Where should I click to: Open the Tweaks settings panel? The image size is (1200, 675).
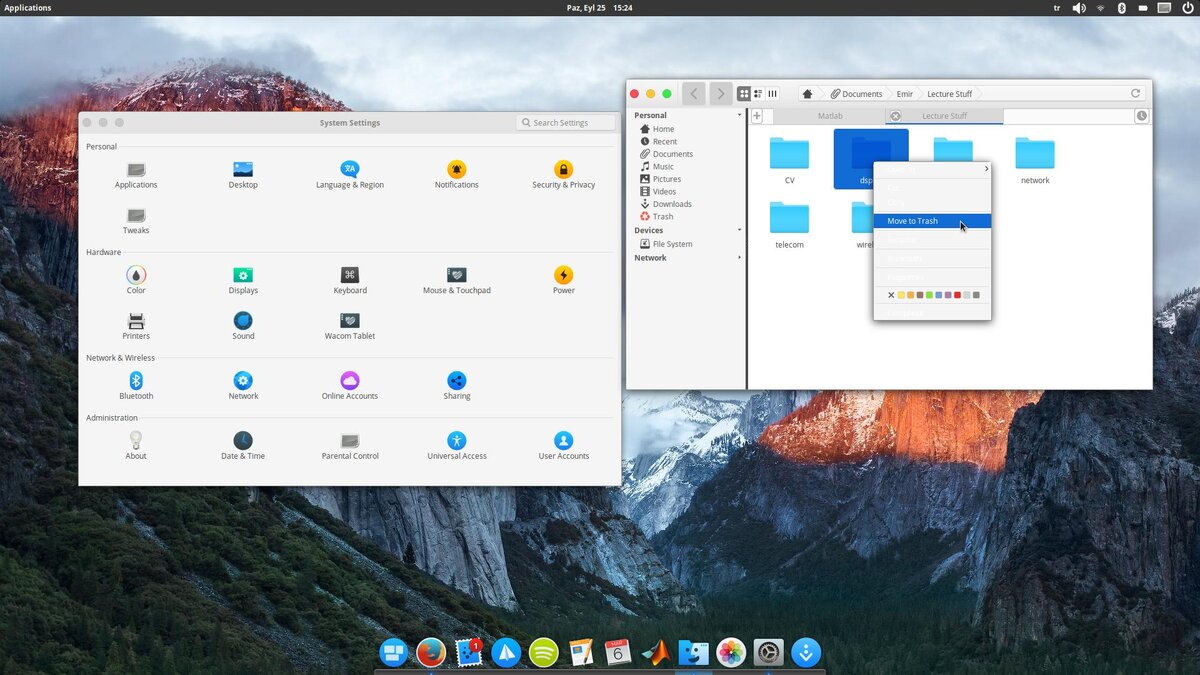(x=136, y=221)
